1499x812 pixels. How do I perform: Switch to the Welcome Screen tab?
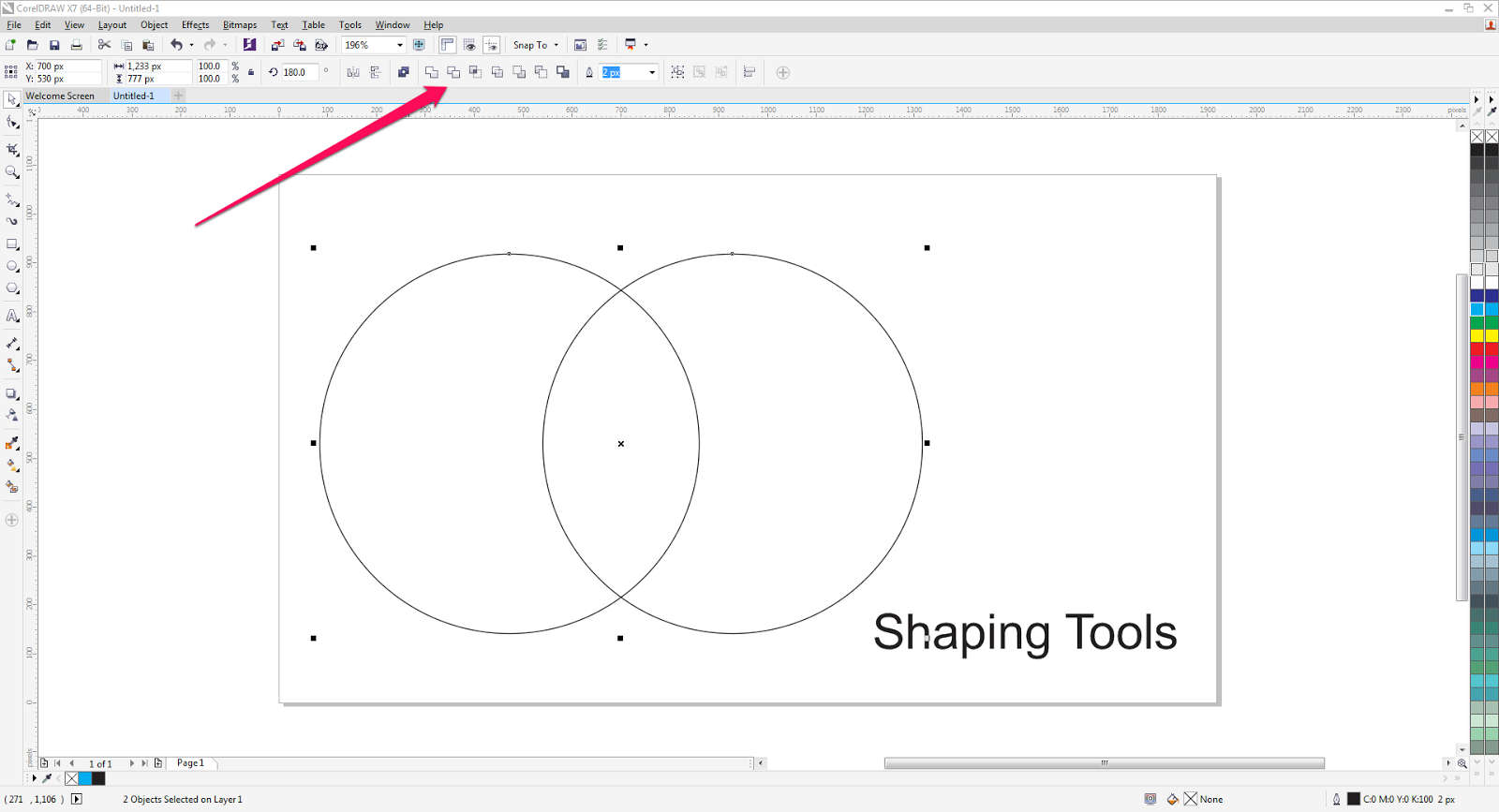tap(60, 96)
